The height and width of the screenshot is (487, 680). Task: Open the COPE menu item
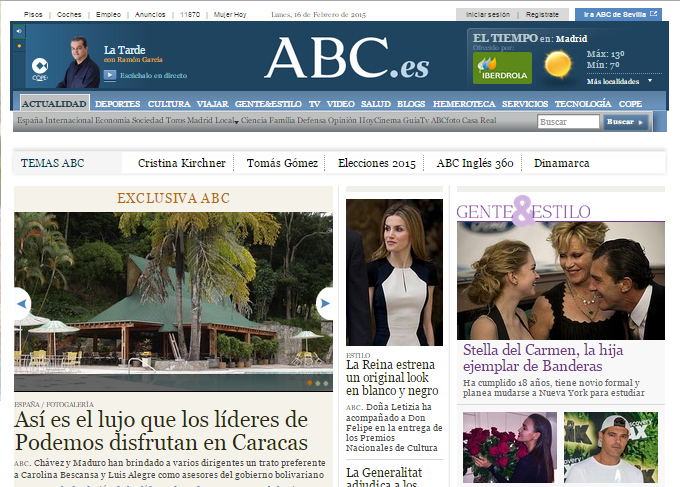(x=630, y=104)
